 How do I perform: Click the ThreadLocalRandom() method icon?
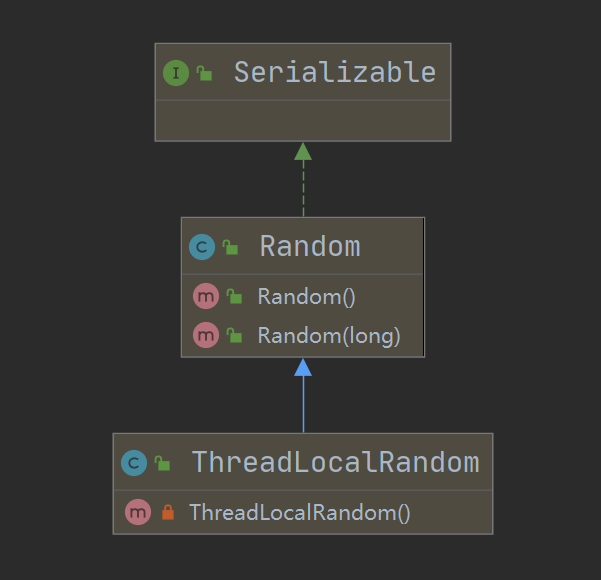click(138, 512)
